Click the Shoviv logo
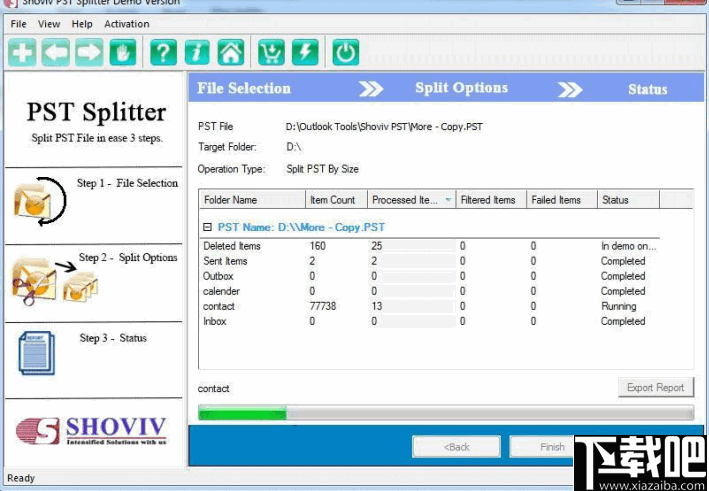 coord(92,430)
